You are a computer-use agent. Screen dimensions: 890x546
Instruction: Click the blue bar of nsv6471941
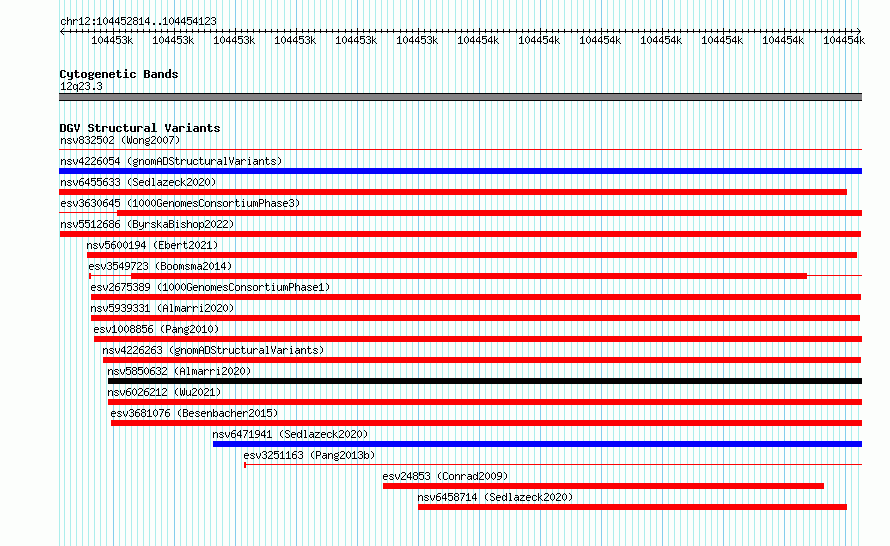[538, 444]
